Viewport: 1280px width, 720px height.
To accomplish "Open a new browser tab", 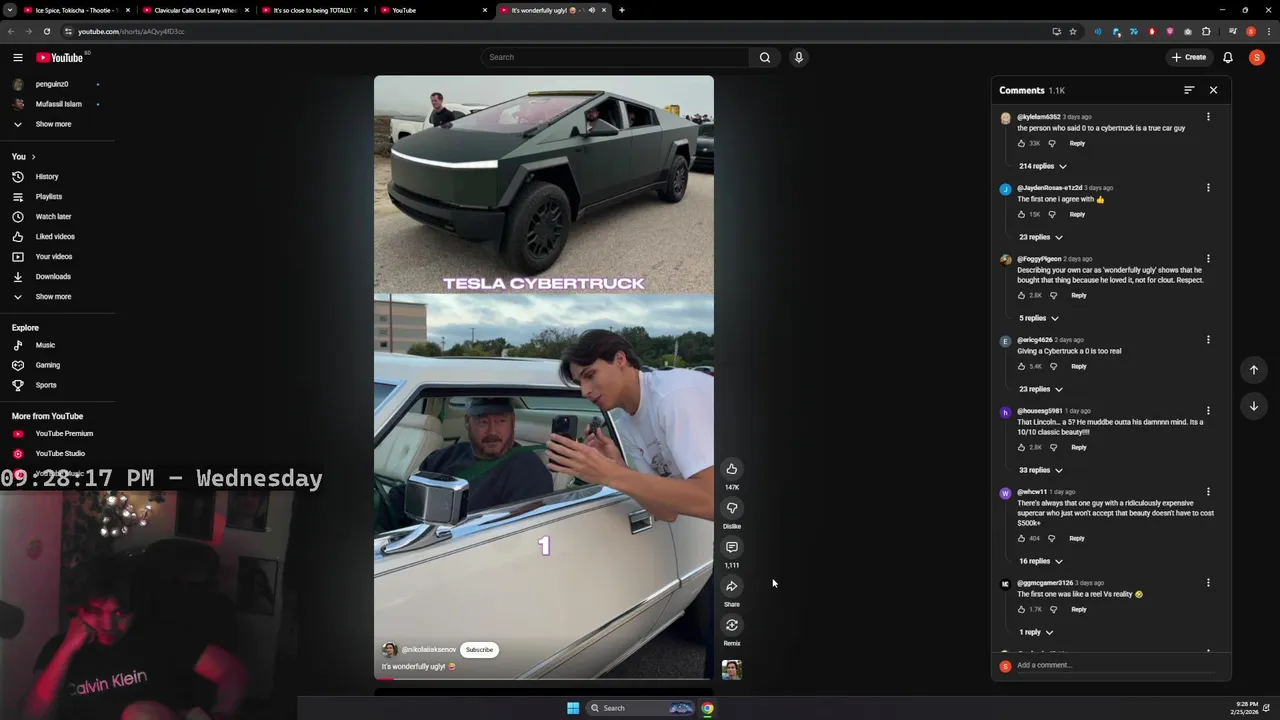I will [x=621, y=10].
